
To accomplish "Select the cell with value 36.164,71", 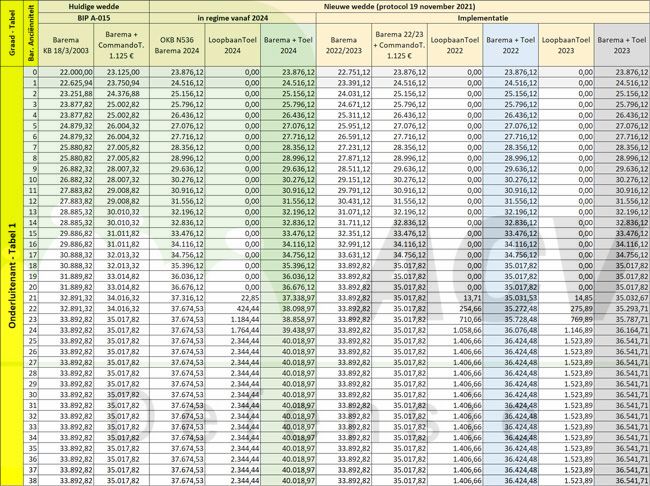I will point(621,330).
